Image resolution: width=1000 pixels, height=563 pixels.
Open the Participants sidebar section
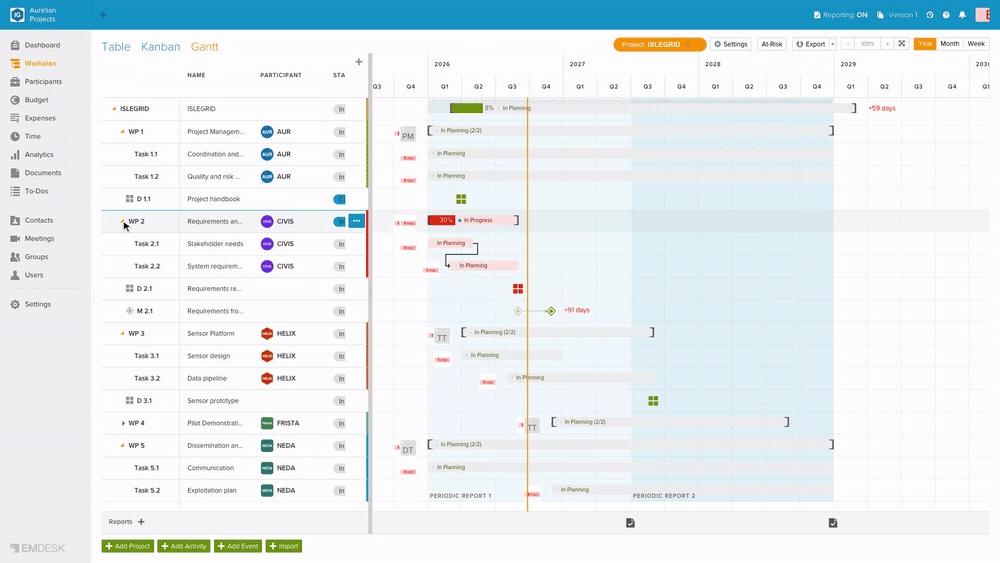click(36, 82)
